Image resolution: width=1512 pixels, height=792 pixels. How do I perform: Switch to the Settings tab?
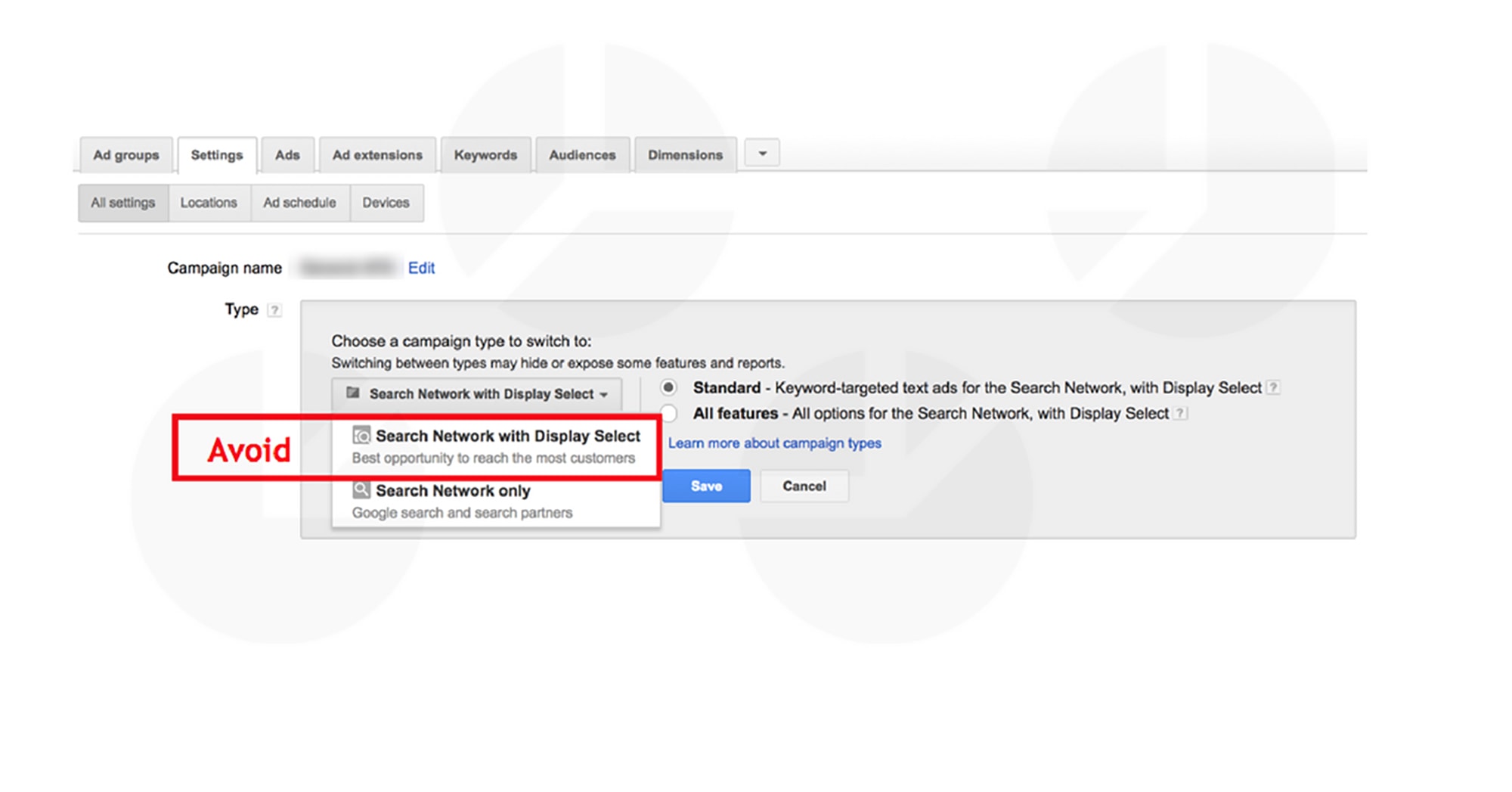pyautogui.click(x=217, y=155)
